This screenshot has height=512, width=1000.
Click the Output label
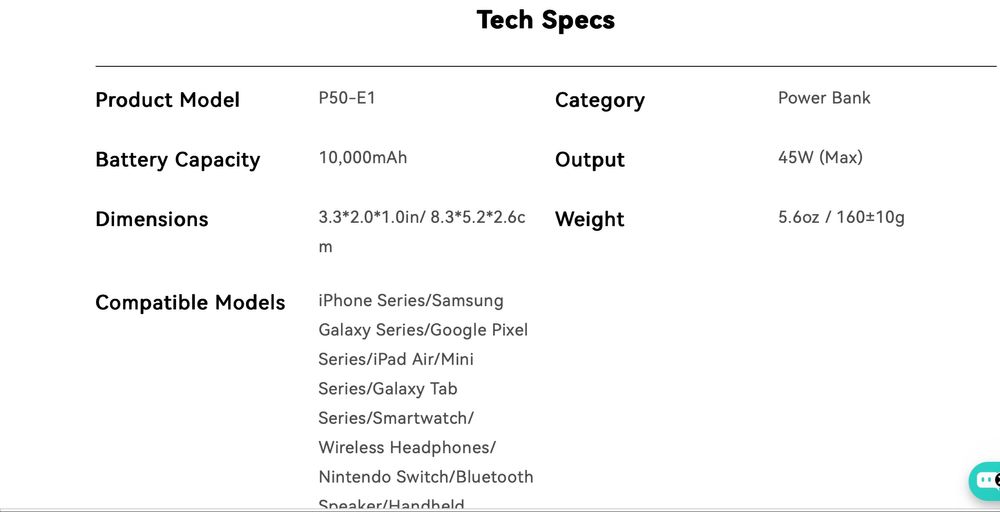tap(589, 160)
